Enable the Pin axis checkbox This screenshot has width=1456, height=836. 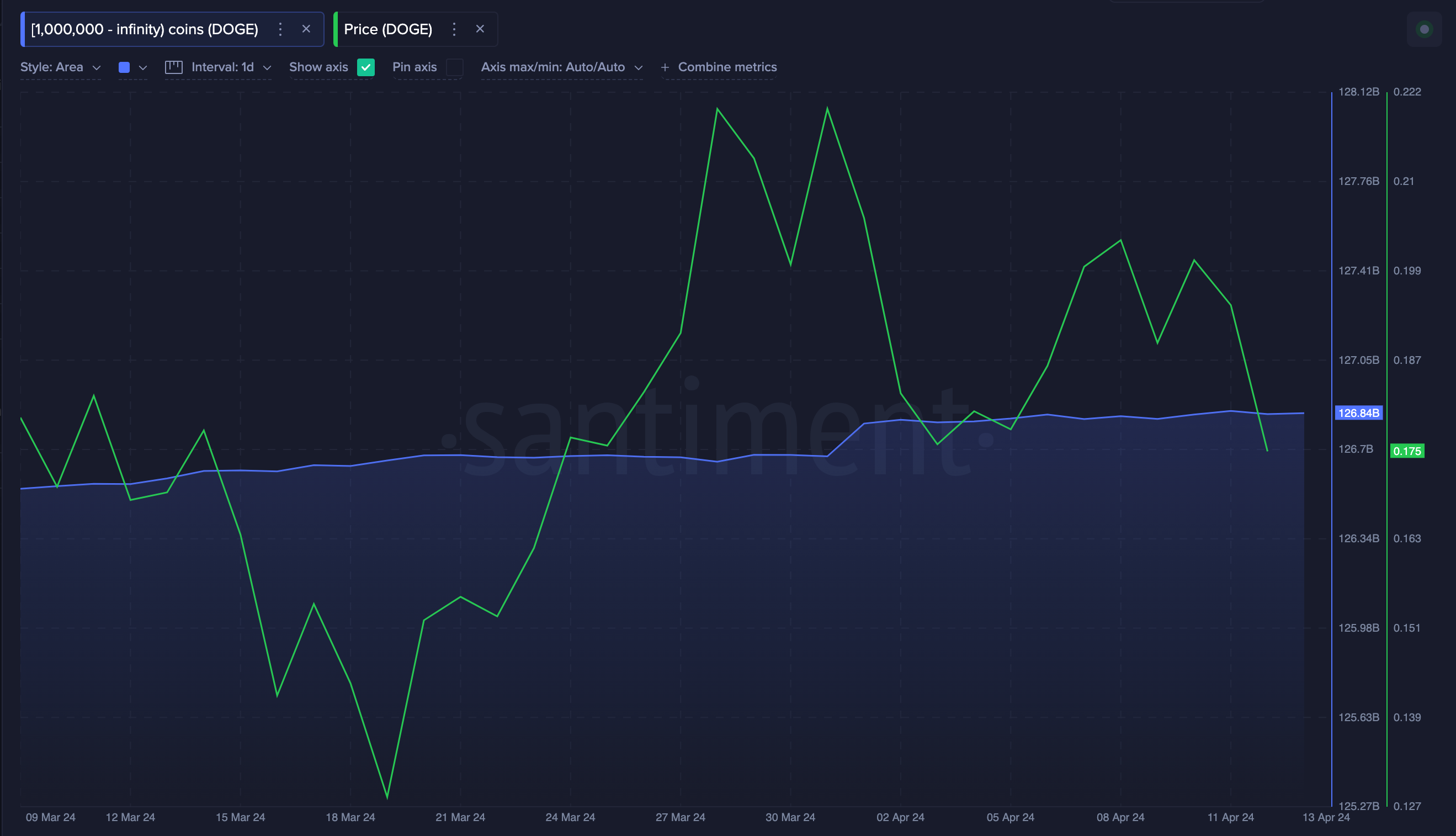455,67
